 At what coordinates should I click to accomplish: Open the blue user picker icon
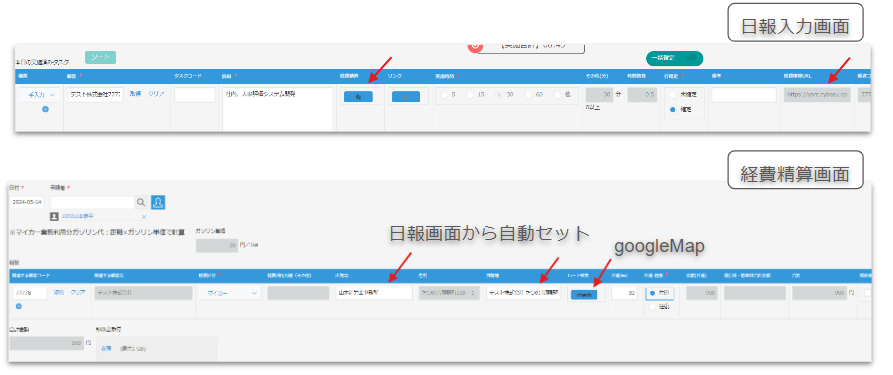coord(158,202)
